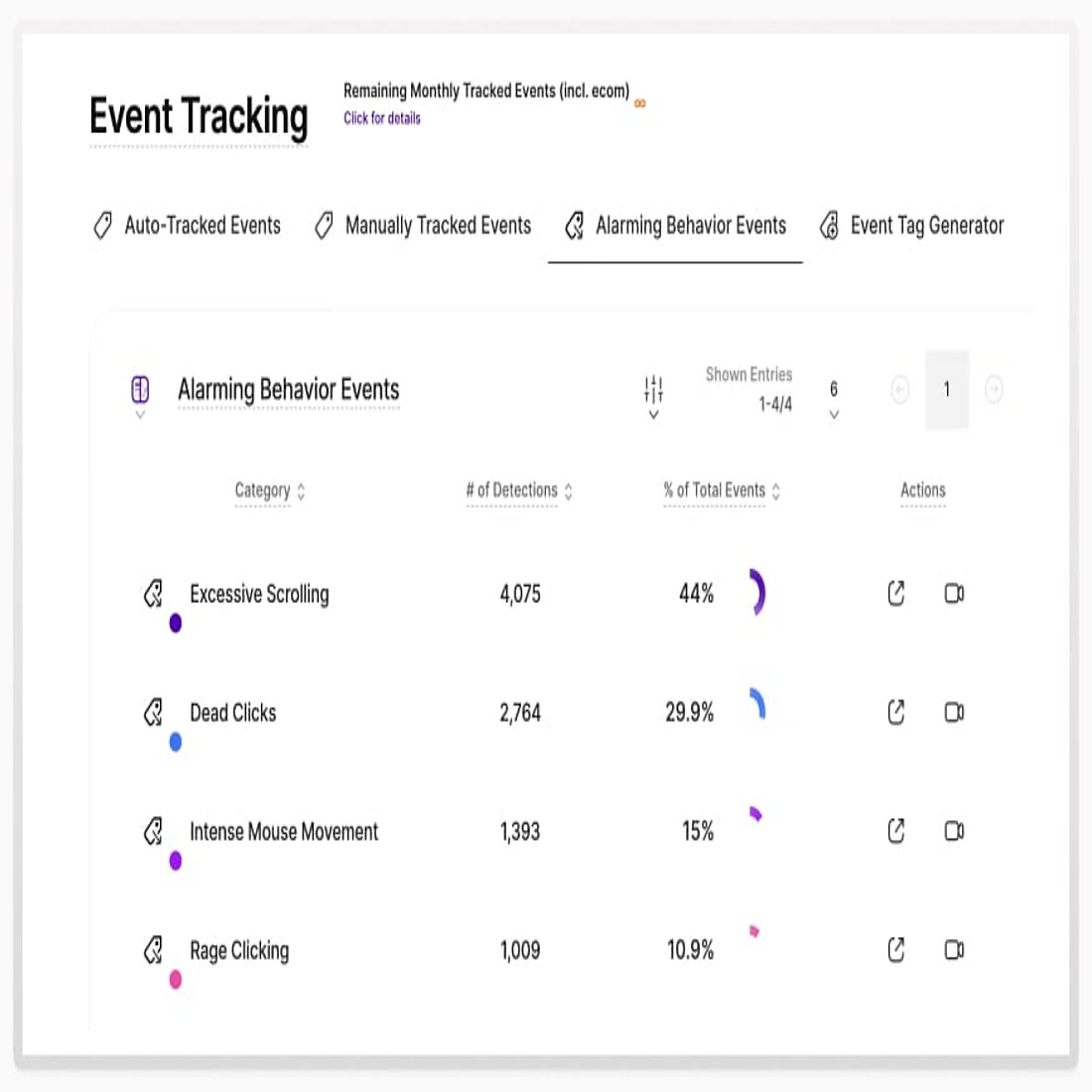Image resolution: width=1092 pixels, height=1092 pixels.
Task: Go to the next page of entries
Action: click(x=996, y=388)
